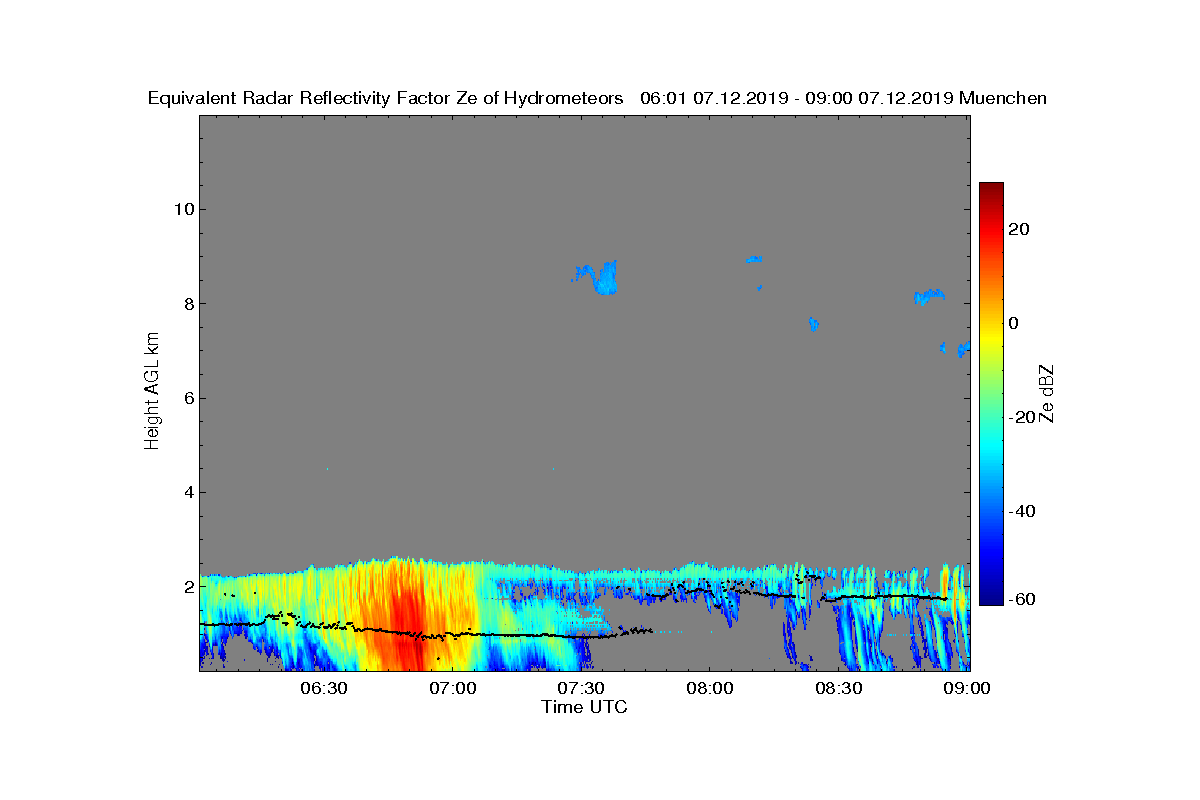Select the 'Ze dBZ' colorbar label

(x=1048, y=393)
